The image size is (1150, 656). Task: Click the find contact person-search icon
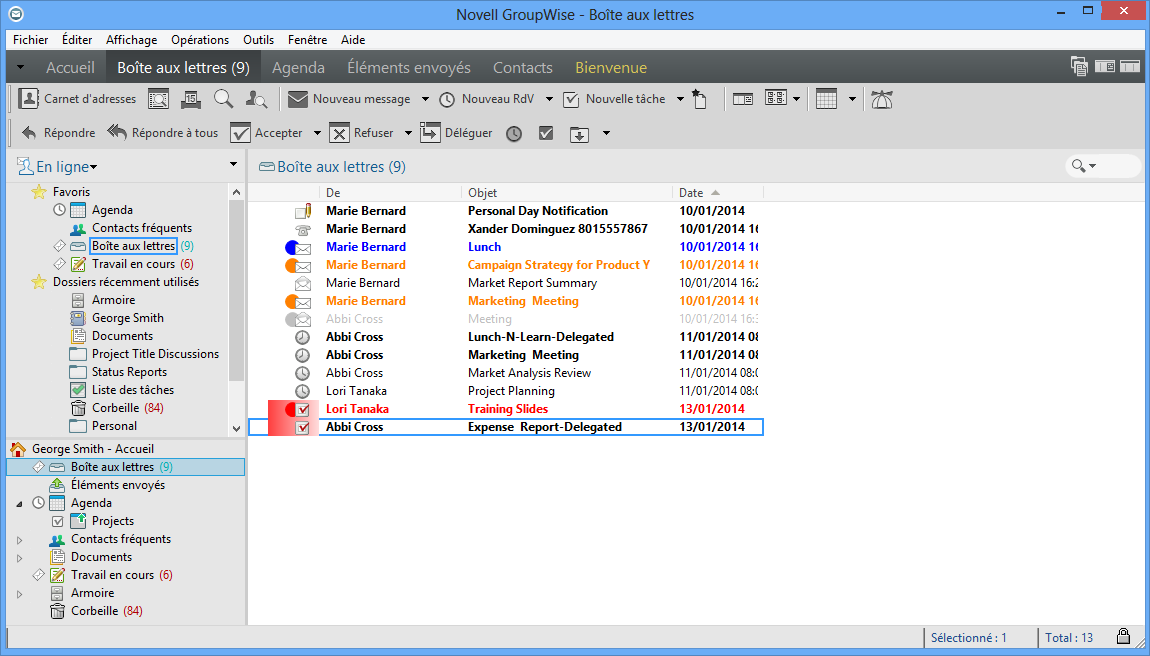click(256, 99)
